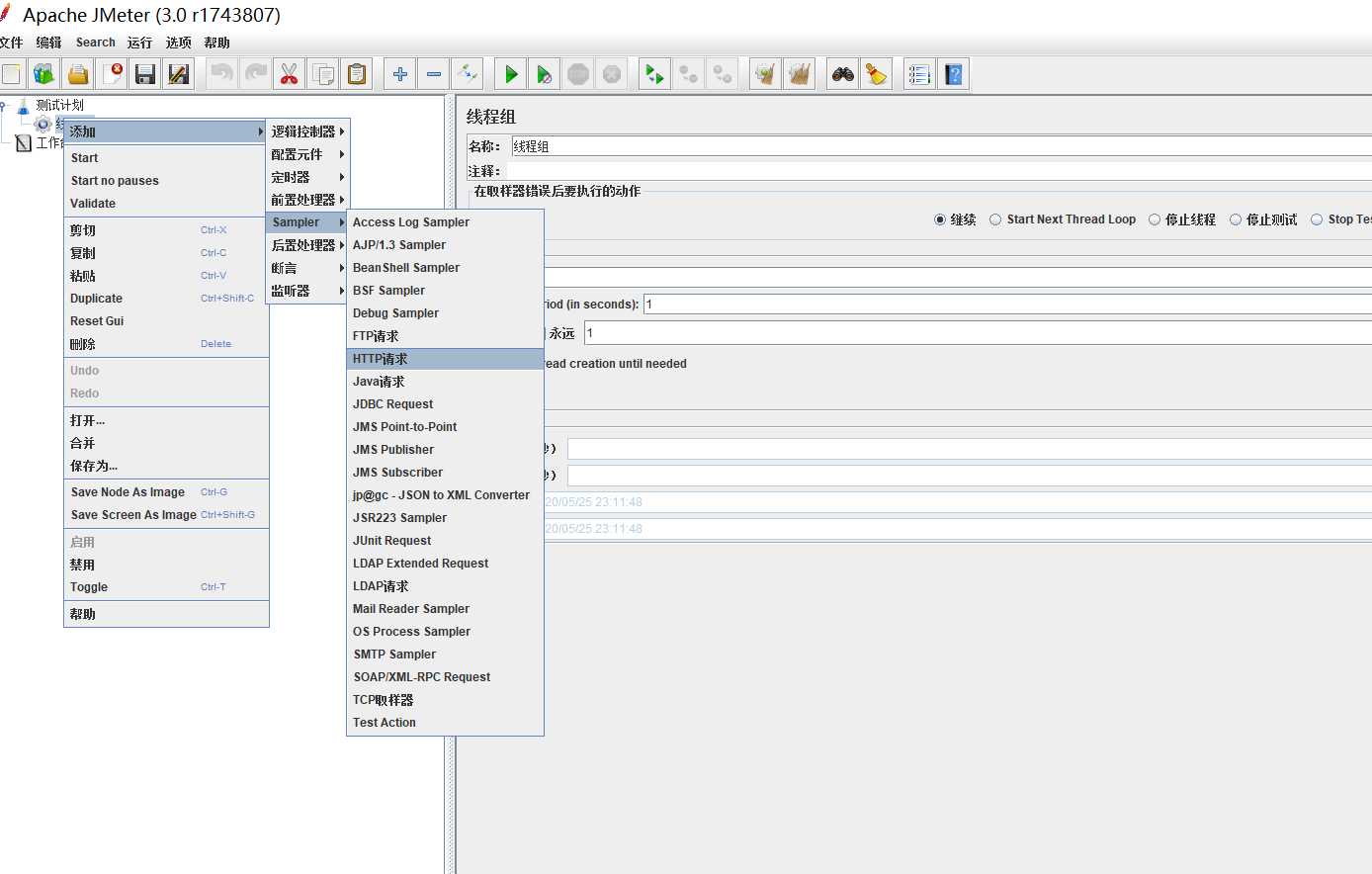Click the Shutdown test icon

pyautogui.click(x=612, y=74)
